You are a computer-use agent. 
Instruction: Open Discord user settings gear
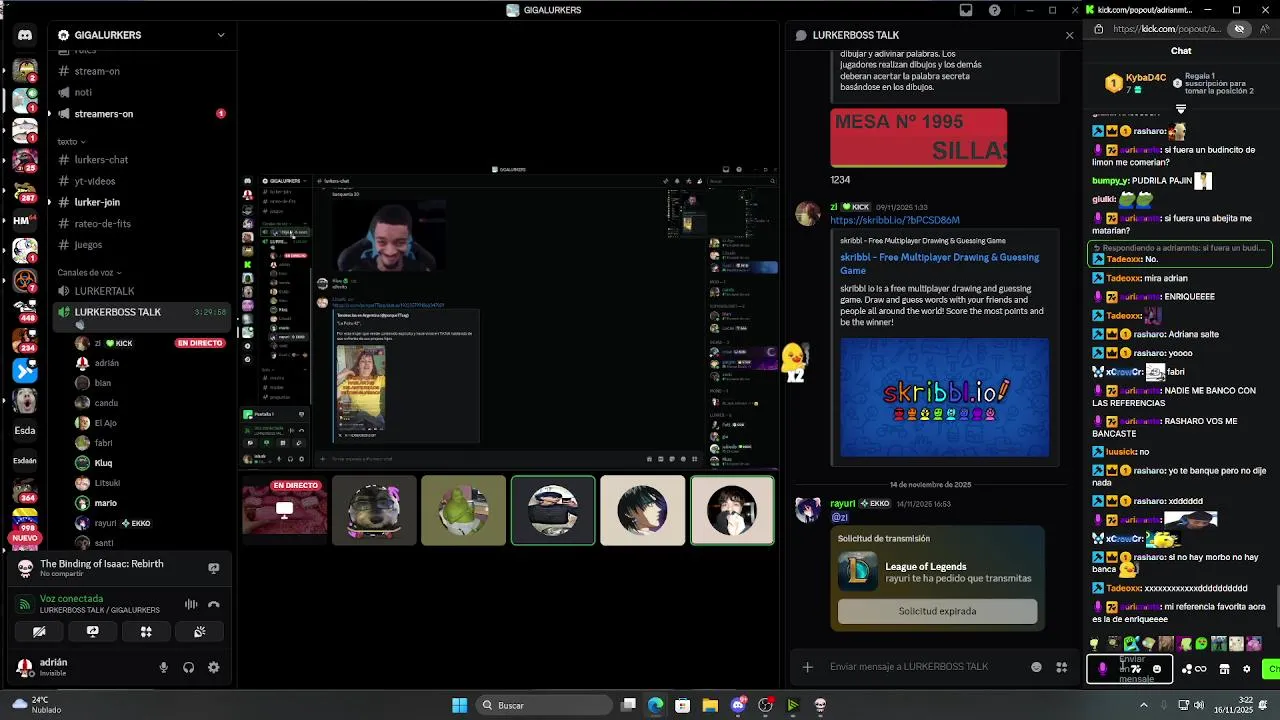point(213,667)
